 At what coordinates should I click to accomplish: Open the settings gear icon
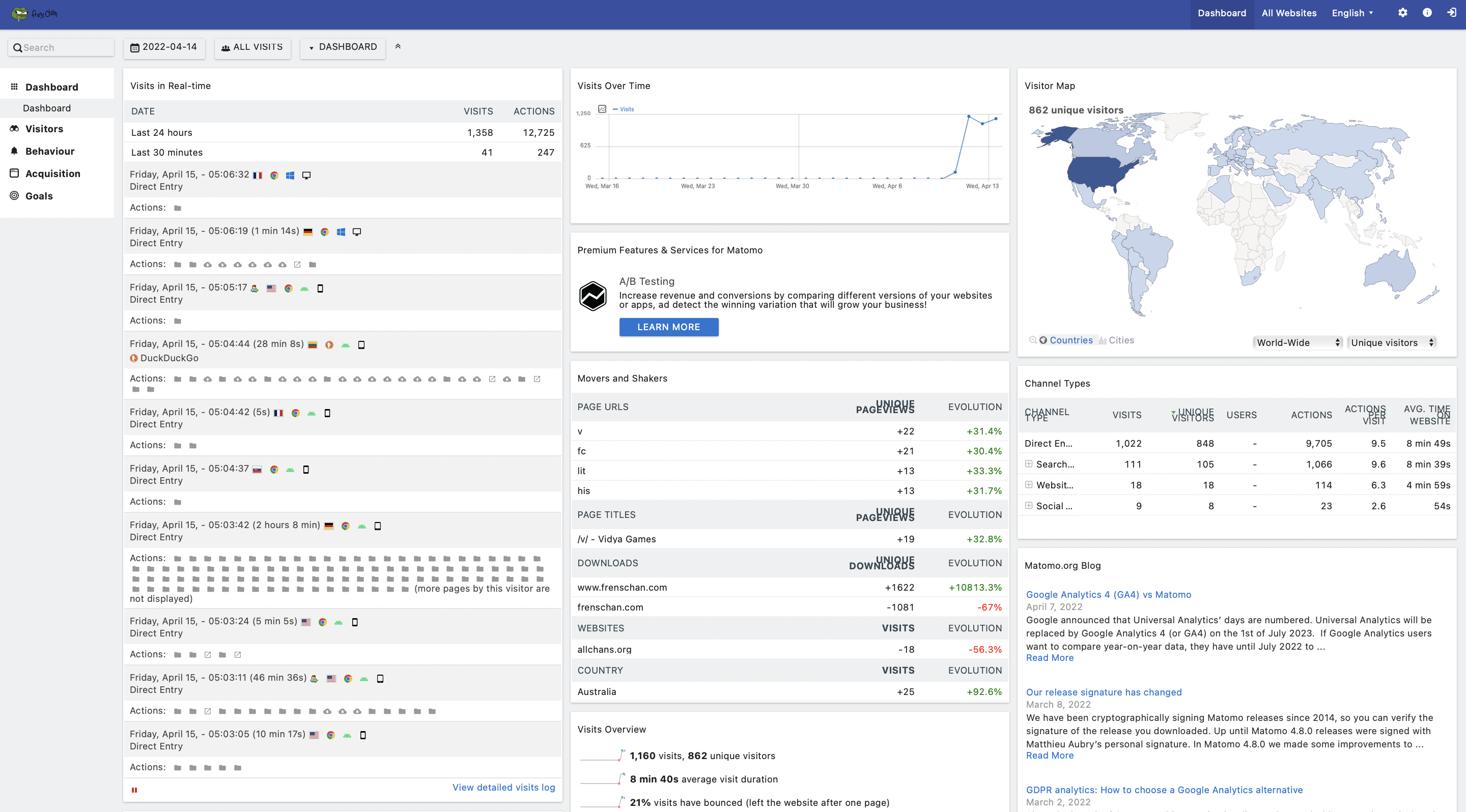pos(1402,13)
